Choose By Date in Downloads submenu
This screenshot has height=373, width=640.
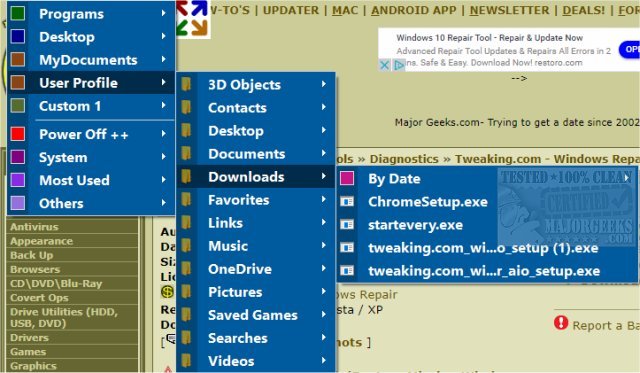pos(487,178)
